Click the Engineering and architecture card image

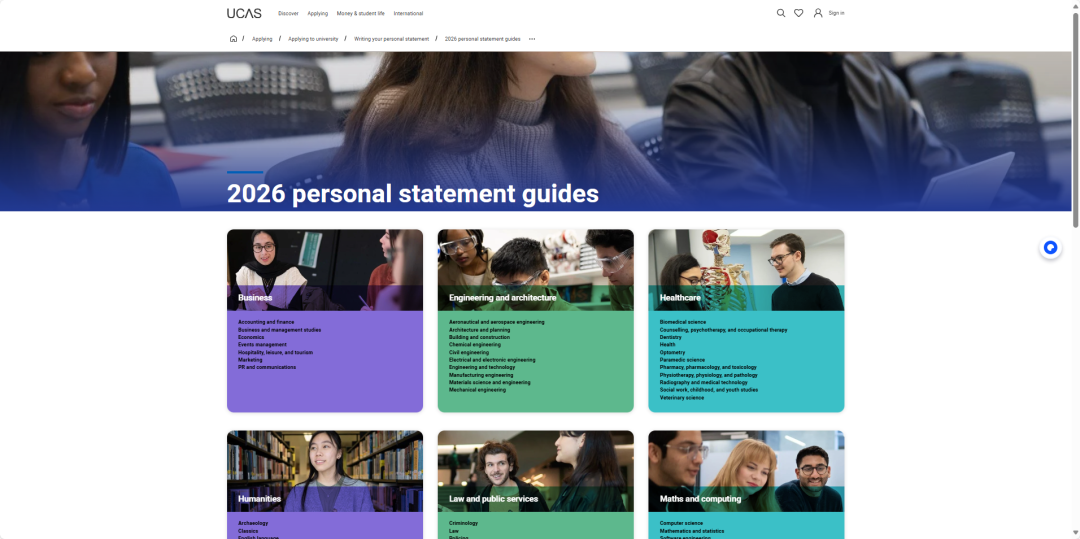535,260
